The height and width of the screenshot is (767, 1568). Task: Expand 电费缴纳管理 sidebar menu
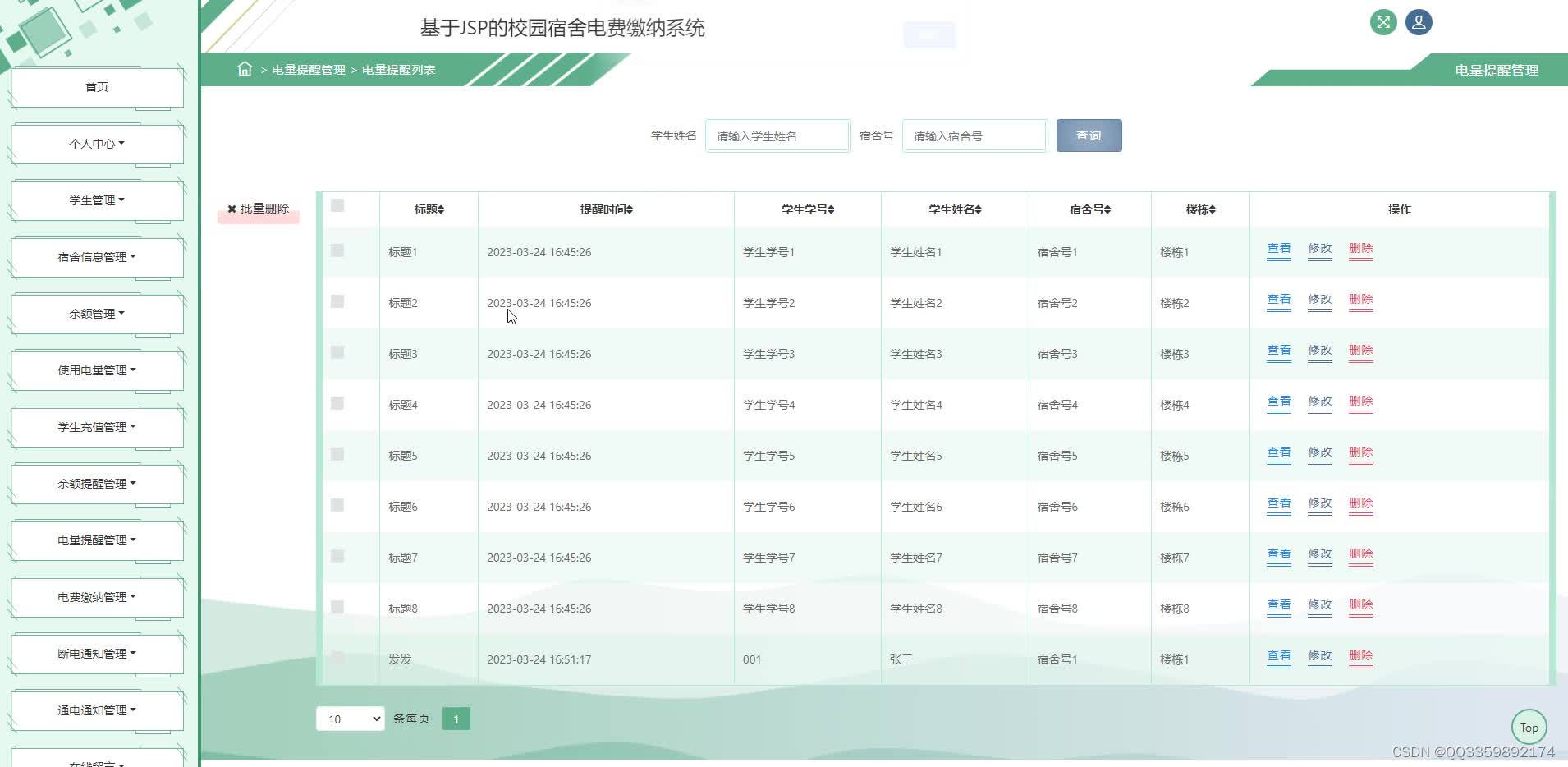click(97, 597)
